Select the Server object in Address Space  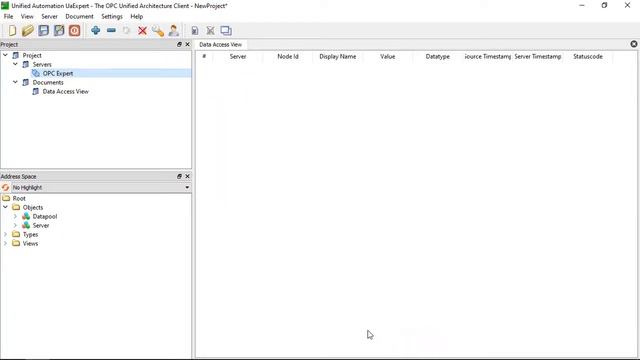(x=41, y=225)
